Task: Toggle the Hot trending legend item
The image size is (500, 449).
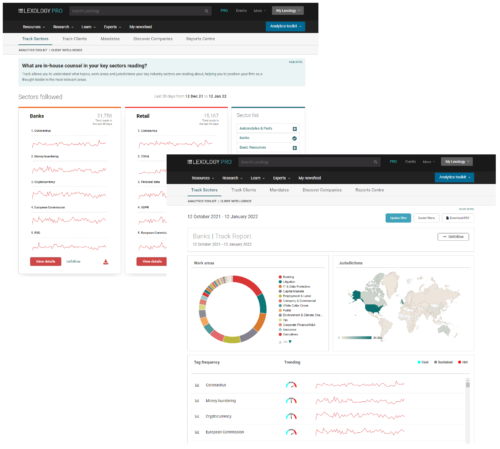Action: tap(463, 362)
